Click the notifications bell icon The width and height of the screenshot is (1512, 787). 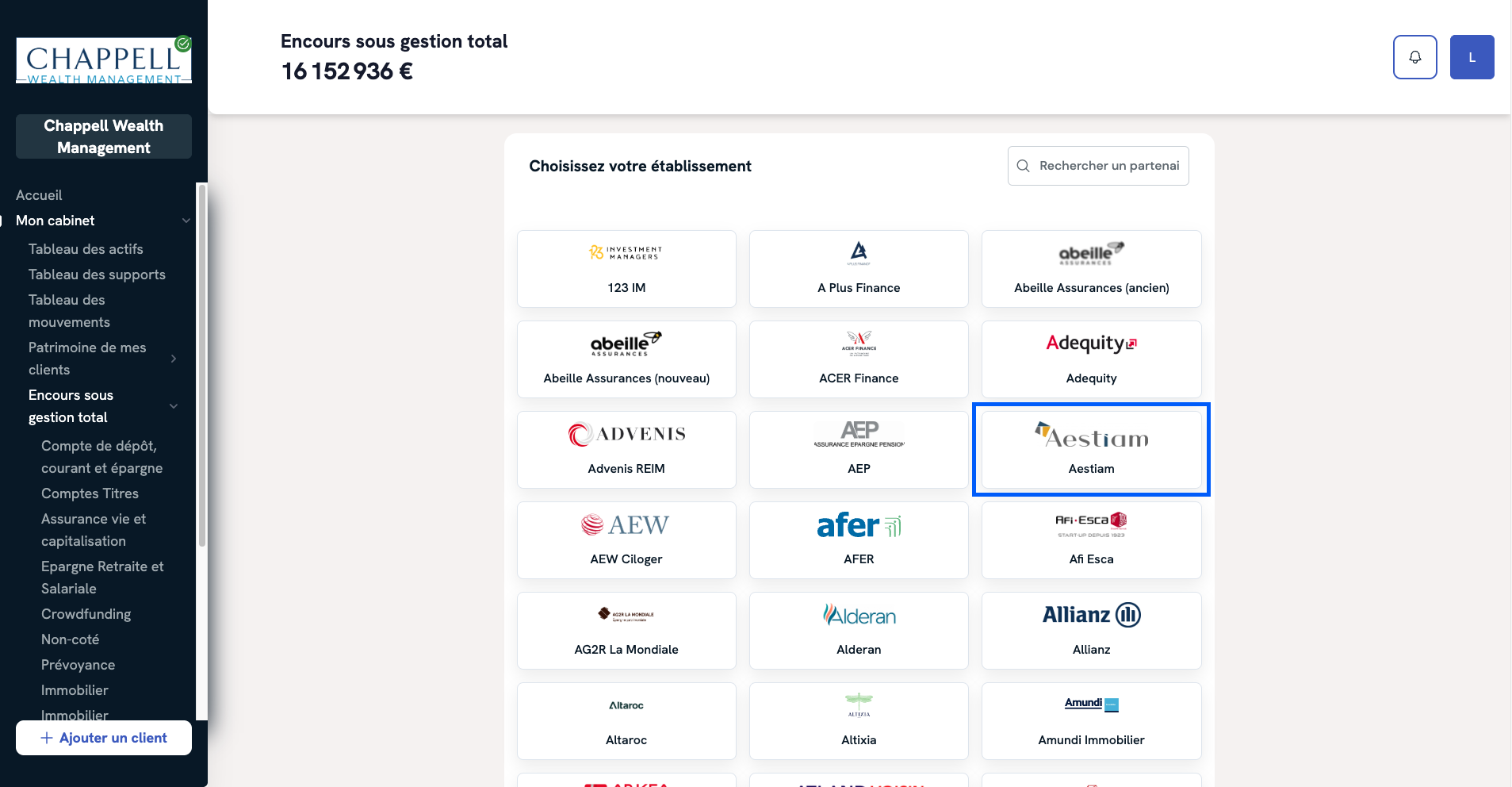pyautogui.click(x=1414, y=57)
